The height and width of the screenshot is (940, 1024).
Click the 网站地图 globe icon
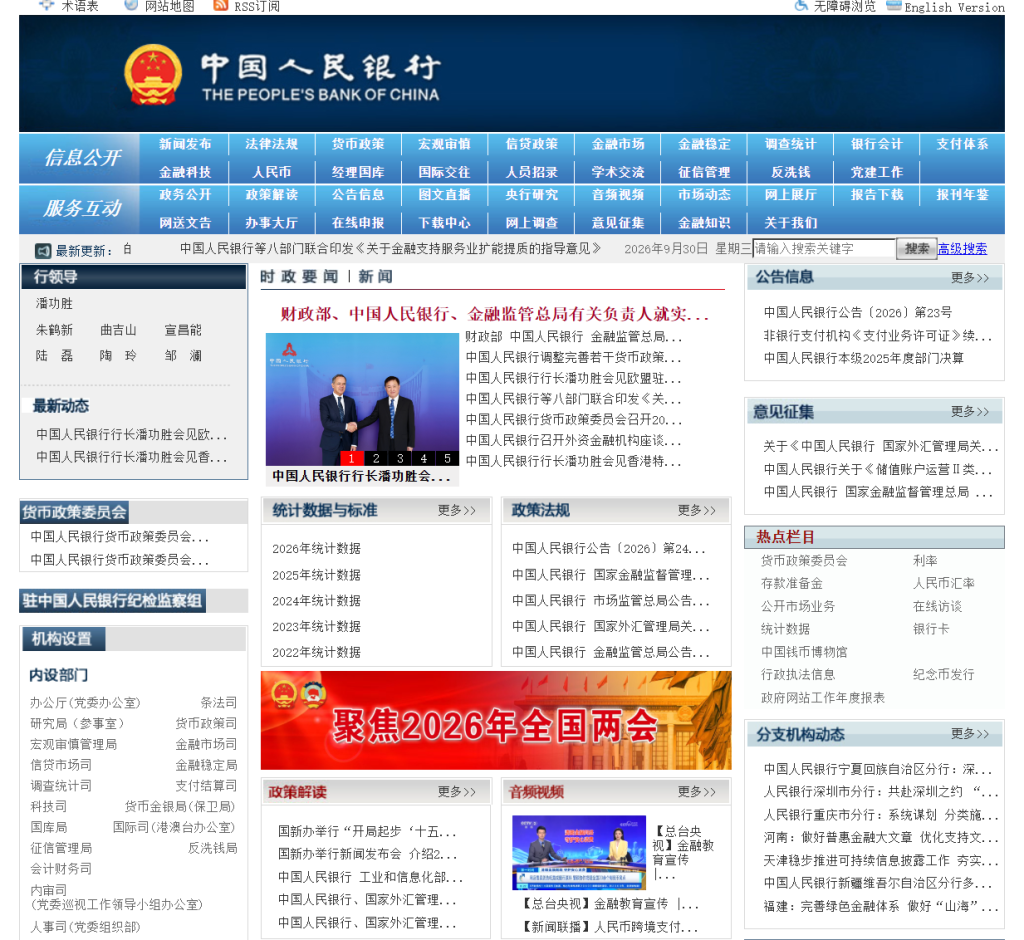[x=131, y=5]
